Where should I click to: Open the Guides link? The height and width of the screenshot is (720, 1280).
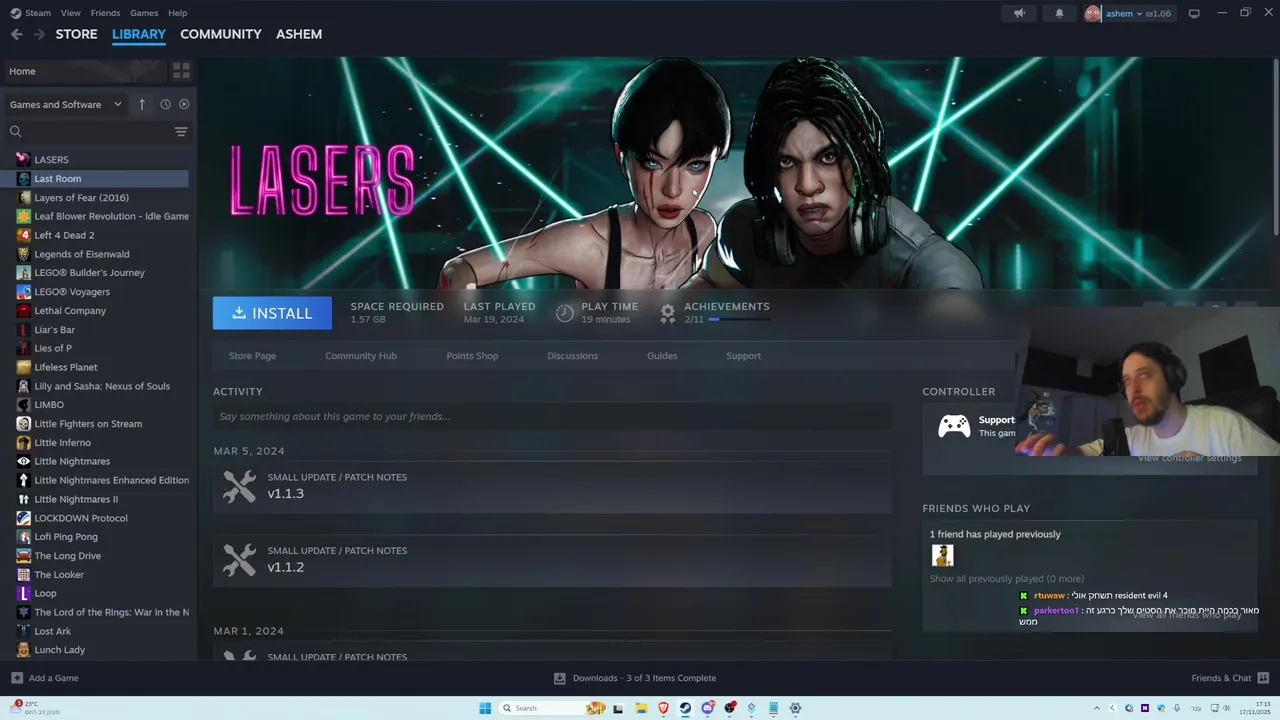(662, 356)
